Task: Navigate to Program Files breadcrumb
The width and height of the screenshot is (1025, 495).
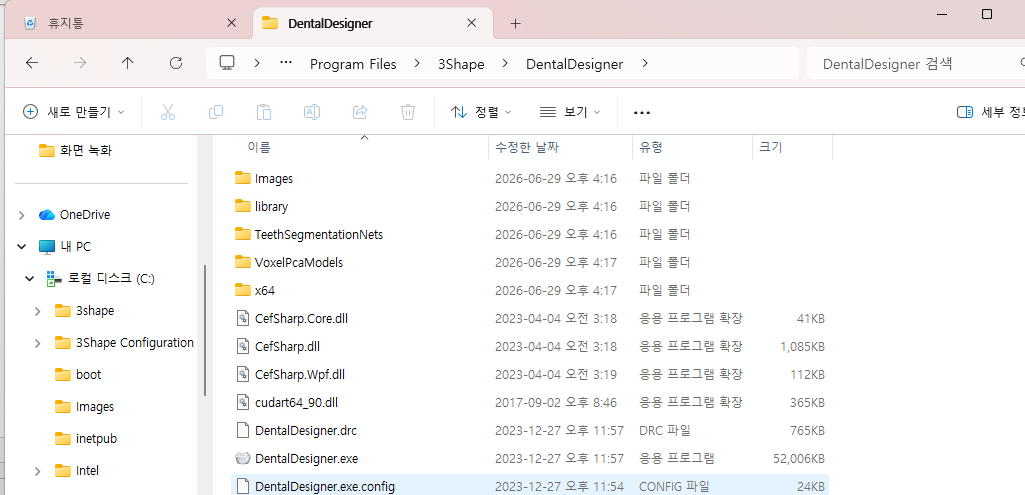Action: click(353, 64)
